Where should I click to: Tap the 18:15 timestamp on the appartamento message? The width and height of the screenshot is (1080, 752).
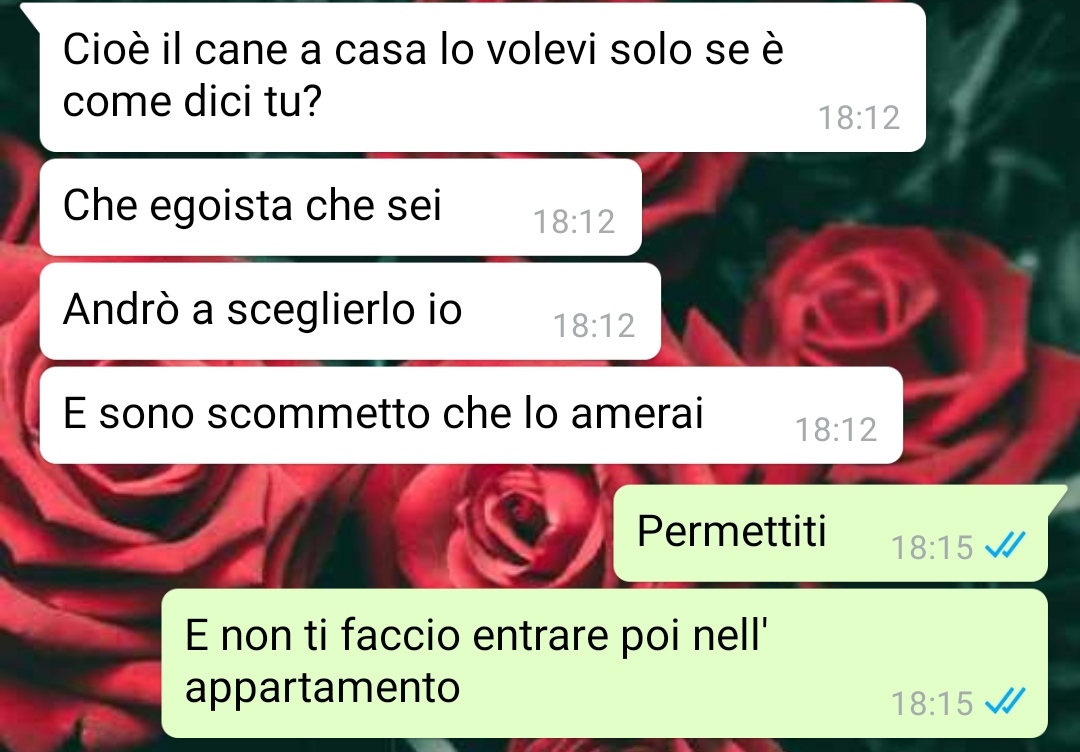point(932,704)
